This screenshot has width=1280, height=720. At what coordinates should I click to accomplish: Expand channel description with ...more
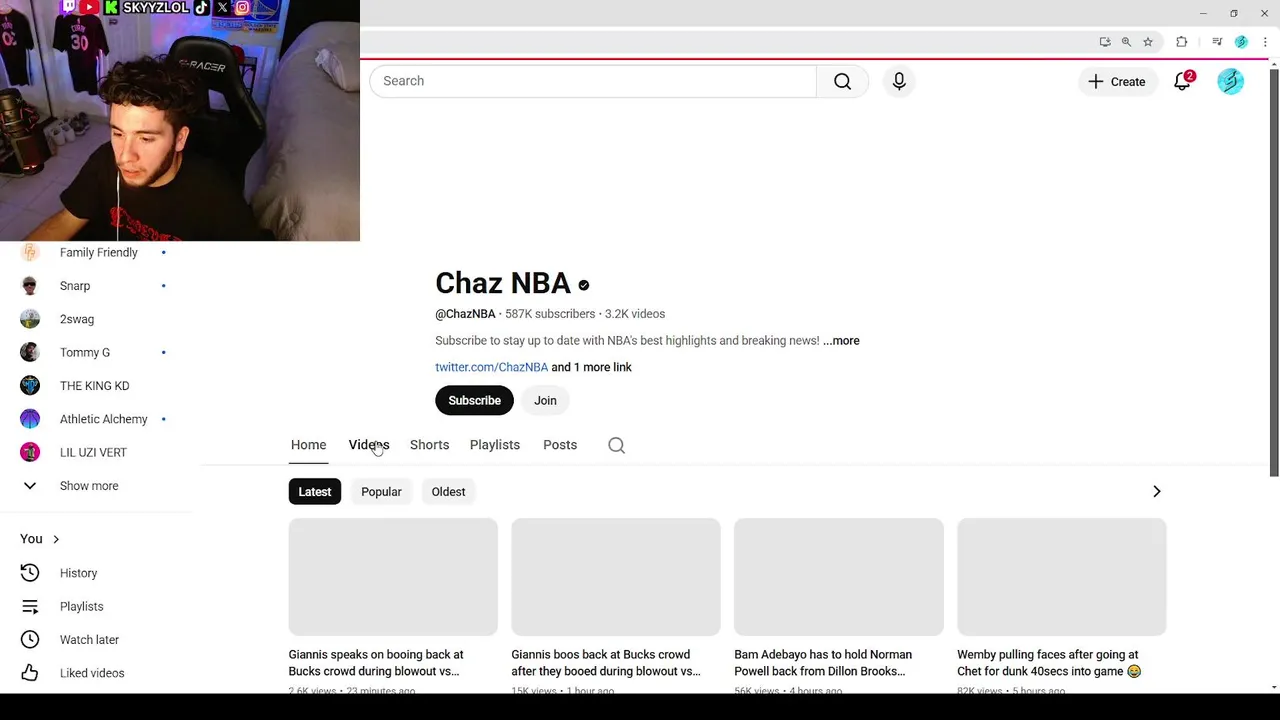pos(841,341)
